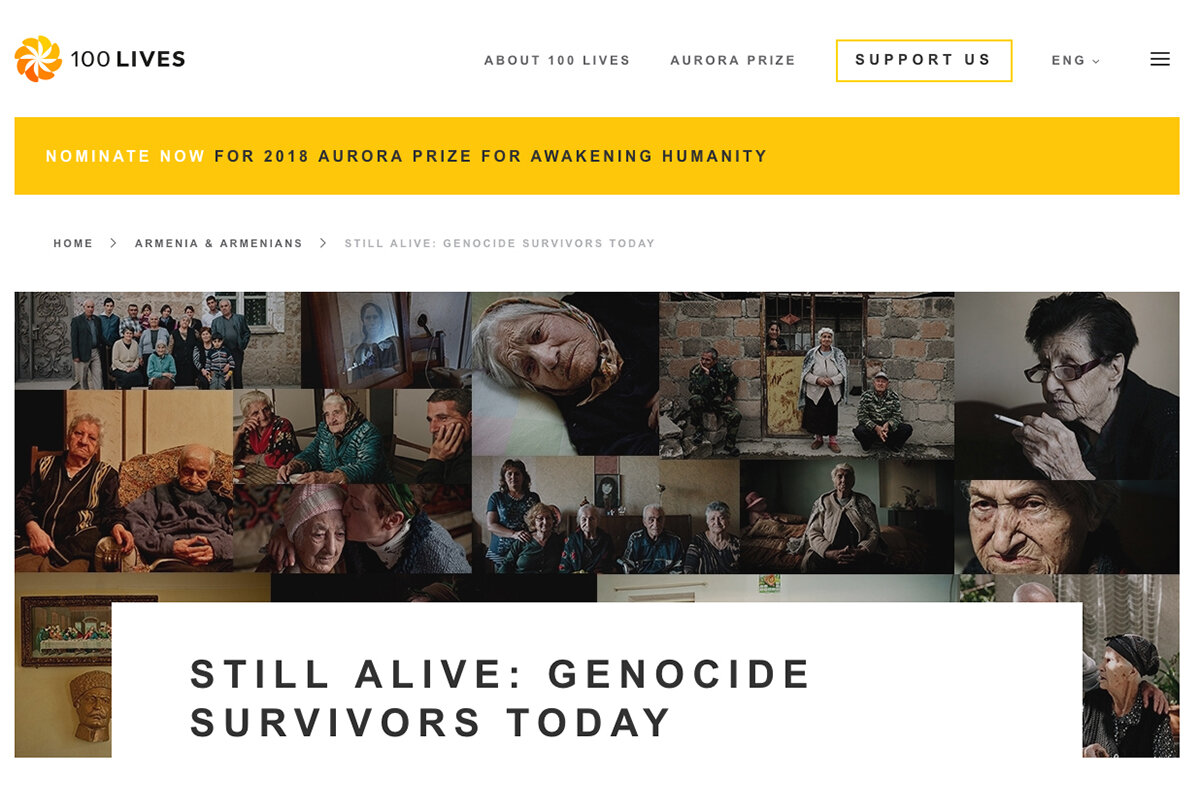This screenshot has width=1200, height=800.
Task: Select the family group photo thumbnail
Action: coord(158,341)
